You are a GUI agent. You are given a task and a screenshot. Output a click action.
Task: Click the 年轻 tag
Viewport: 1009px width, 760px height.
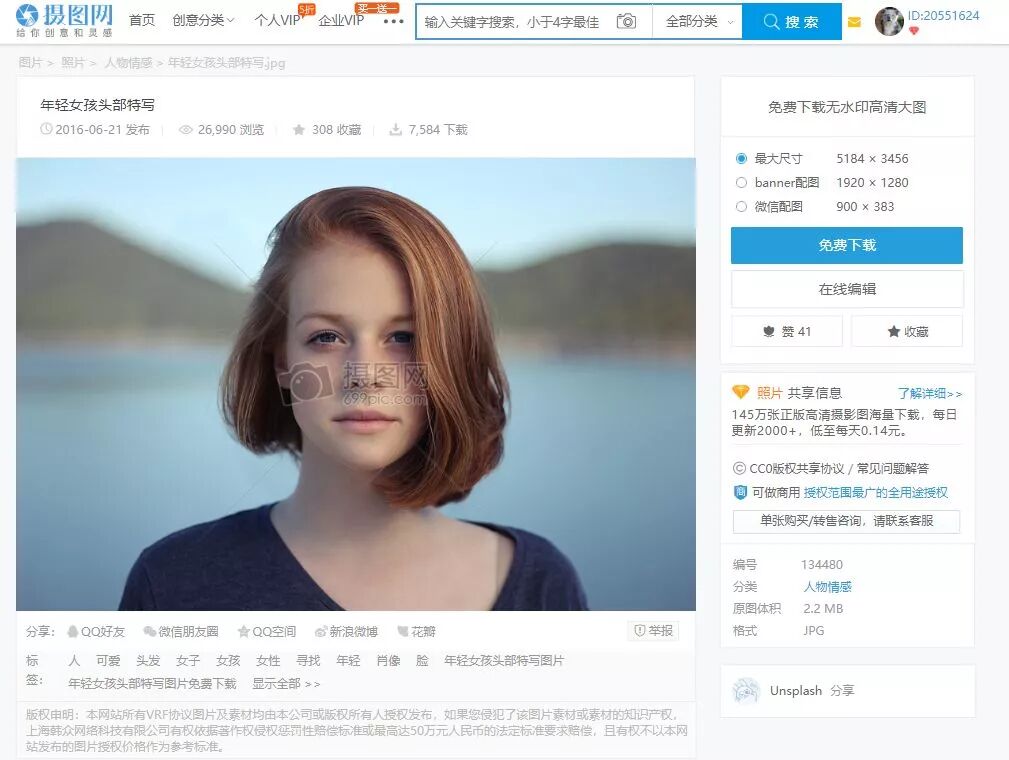[348, 660]
